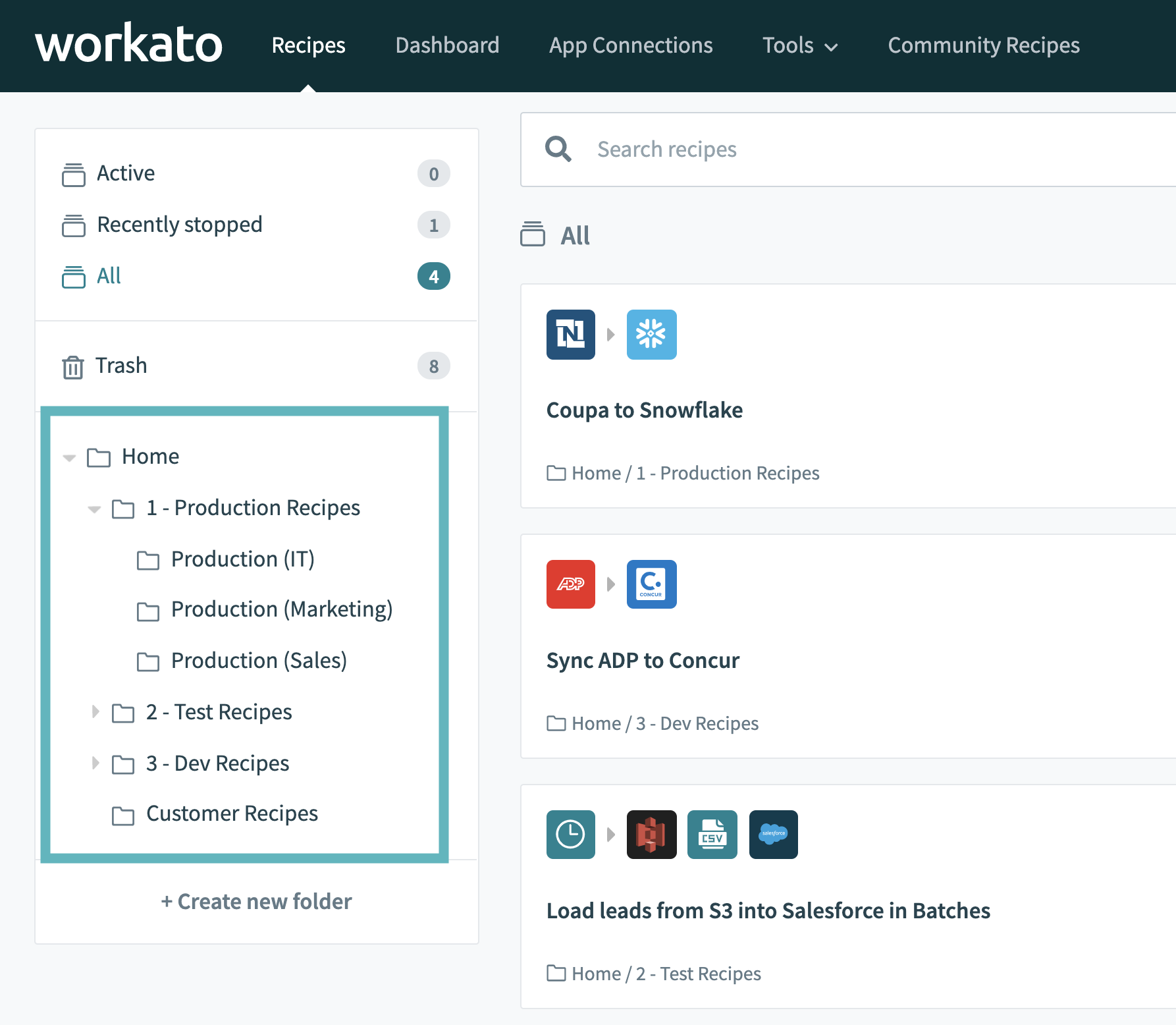Click the Recently stopped count badge 1
Viewport: 1176px width, 1025px height.
434,225
